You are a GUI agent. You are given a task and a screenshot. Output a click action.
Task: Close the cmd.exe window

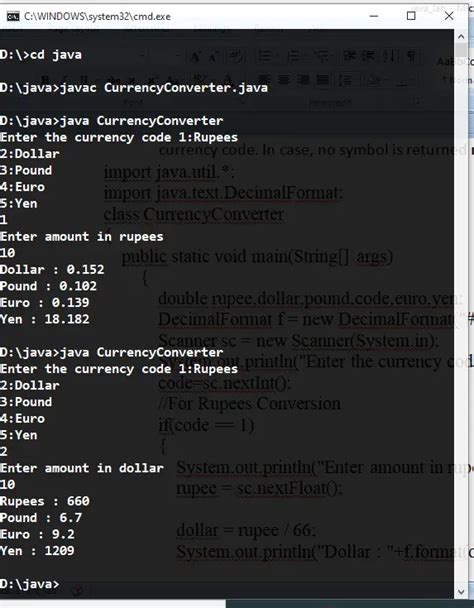coord(449,16)
